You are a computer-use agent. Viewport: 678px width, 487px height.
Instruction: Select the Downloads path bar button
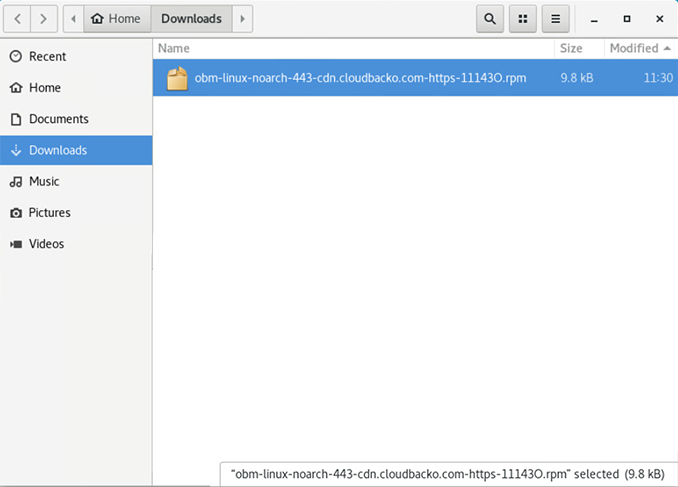click(192, 19)
